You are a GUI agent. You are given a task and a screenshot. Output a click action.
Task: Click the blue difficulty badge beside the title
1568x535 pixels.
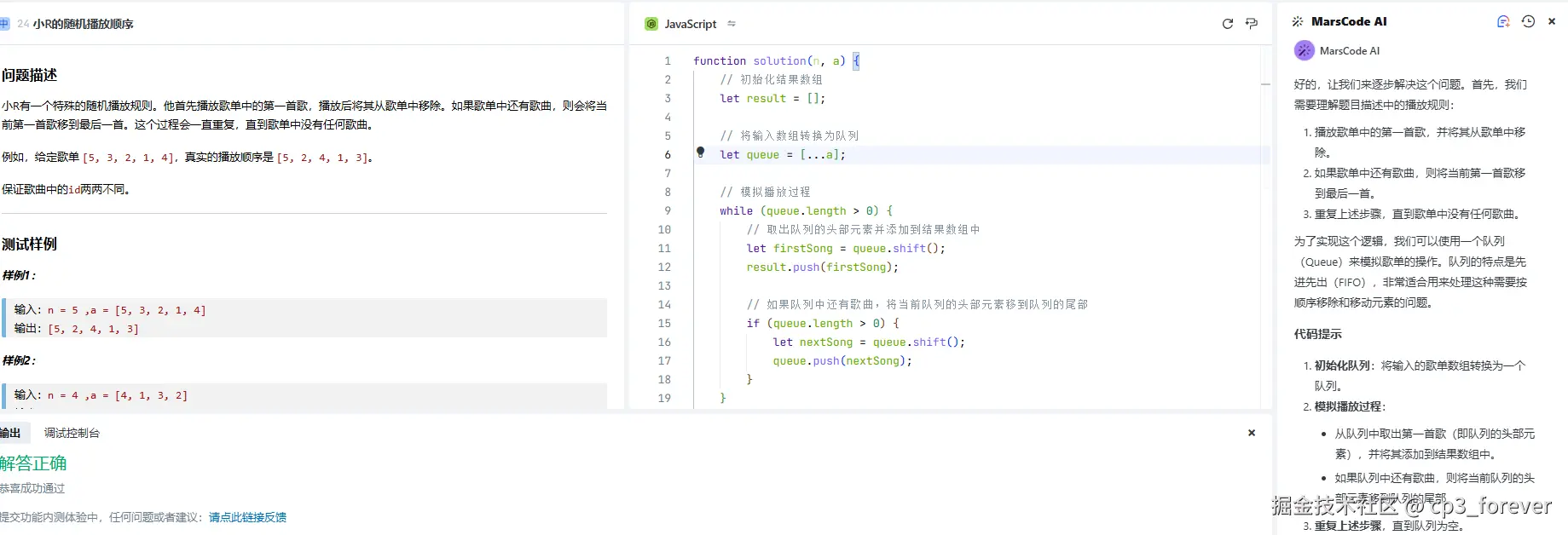point(4,24)
